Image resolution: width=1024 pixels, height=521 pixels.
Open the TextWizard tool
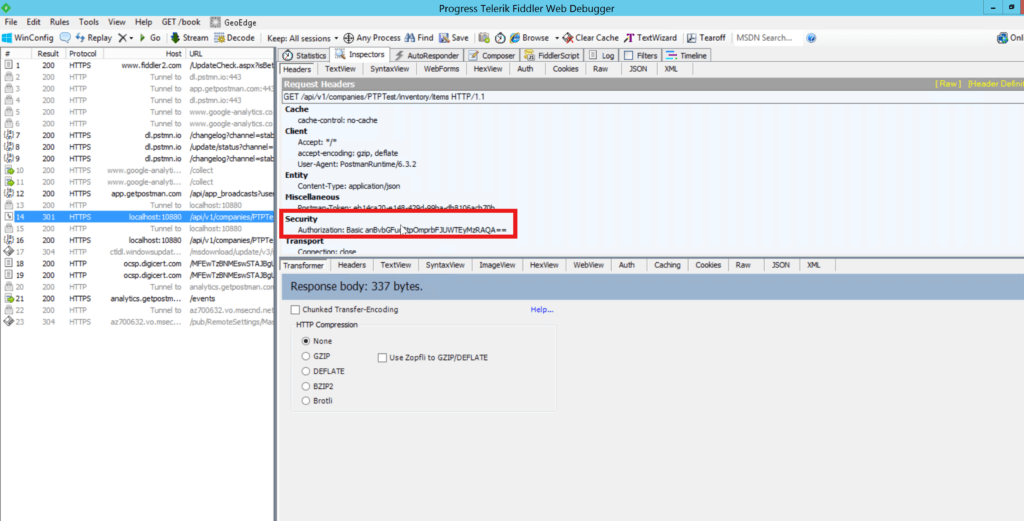click(x=651, y=38)
